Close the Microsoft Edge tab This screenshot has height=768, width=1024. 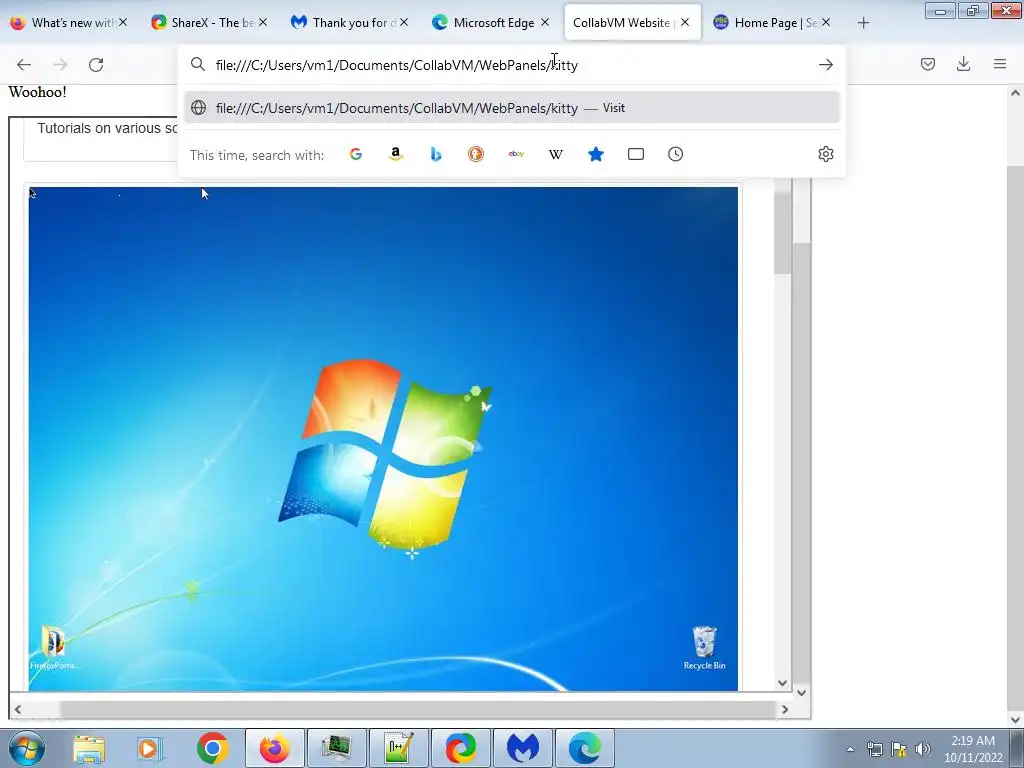(x=545, y=22)
